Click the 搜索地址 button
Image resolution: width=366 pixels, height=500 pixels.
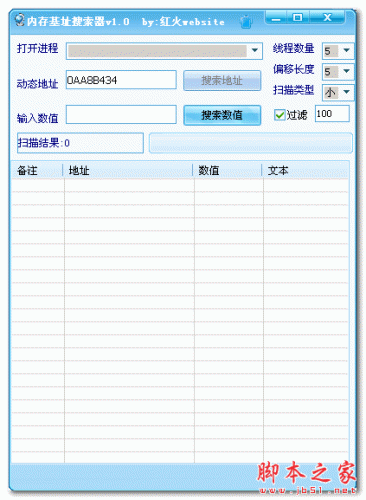pos(222,80)
